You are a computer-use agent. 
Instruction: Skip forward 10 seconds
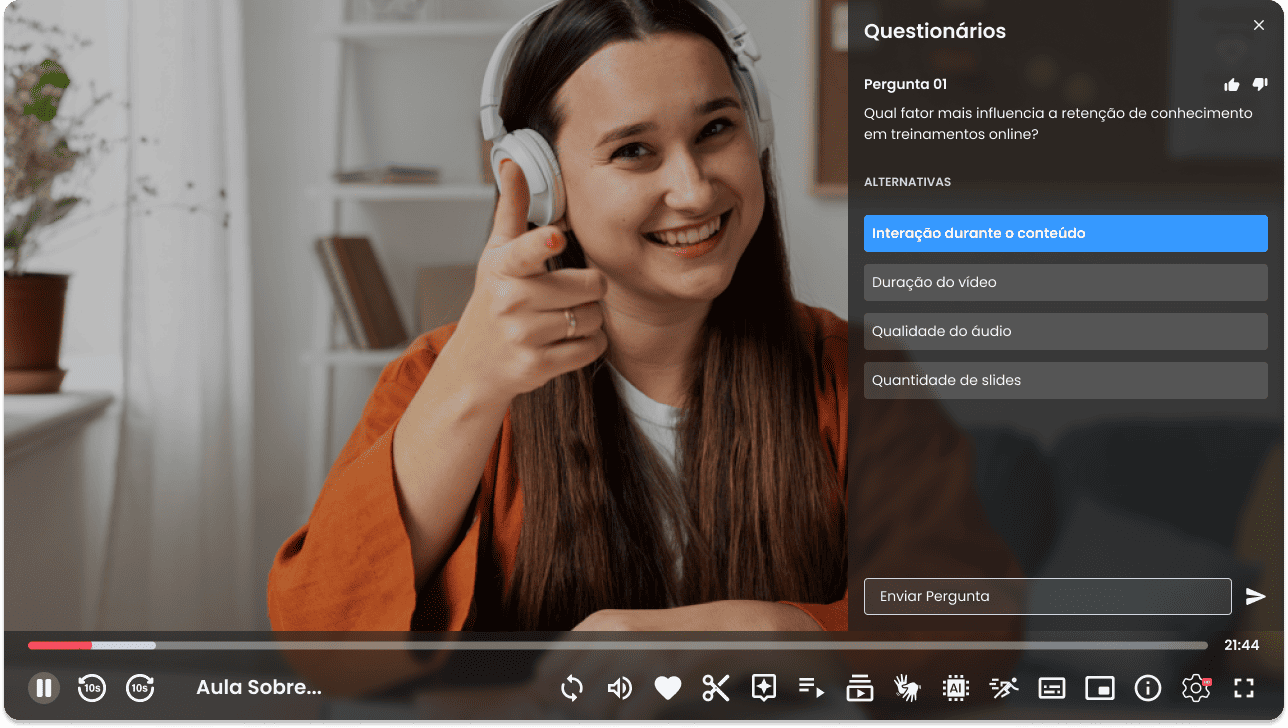pyautogui.click(x=140, y=688)
